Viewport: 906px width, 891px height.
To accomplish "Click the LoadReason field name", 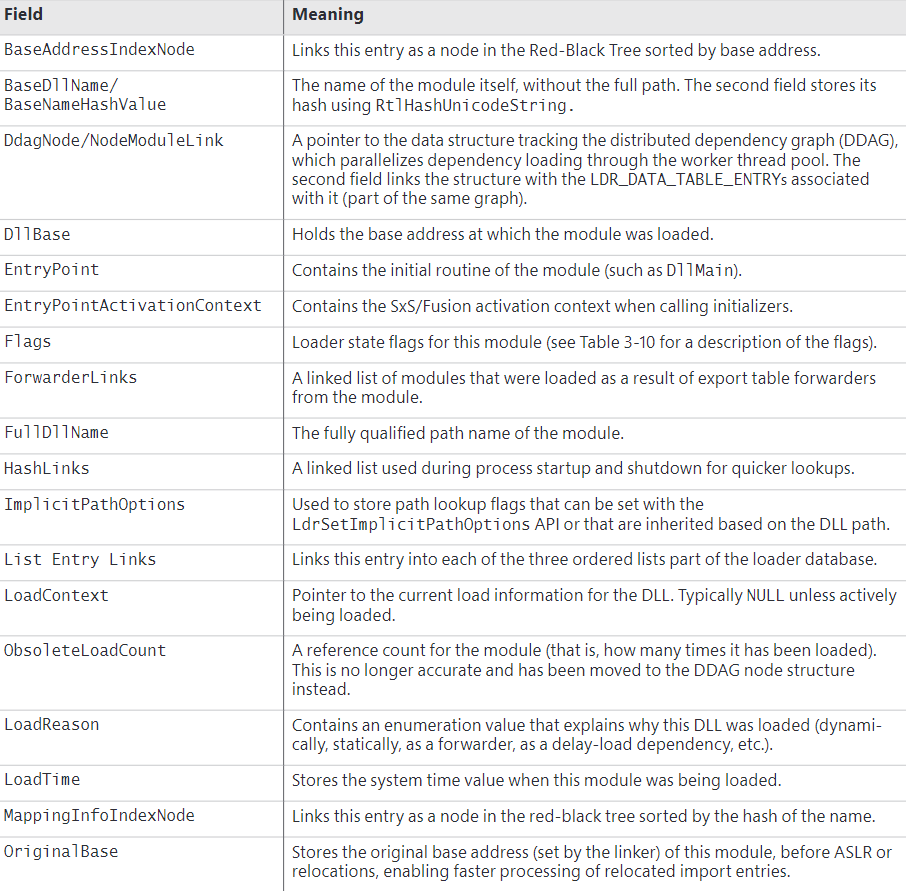I will 51,724.
